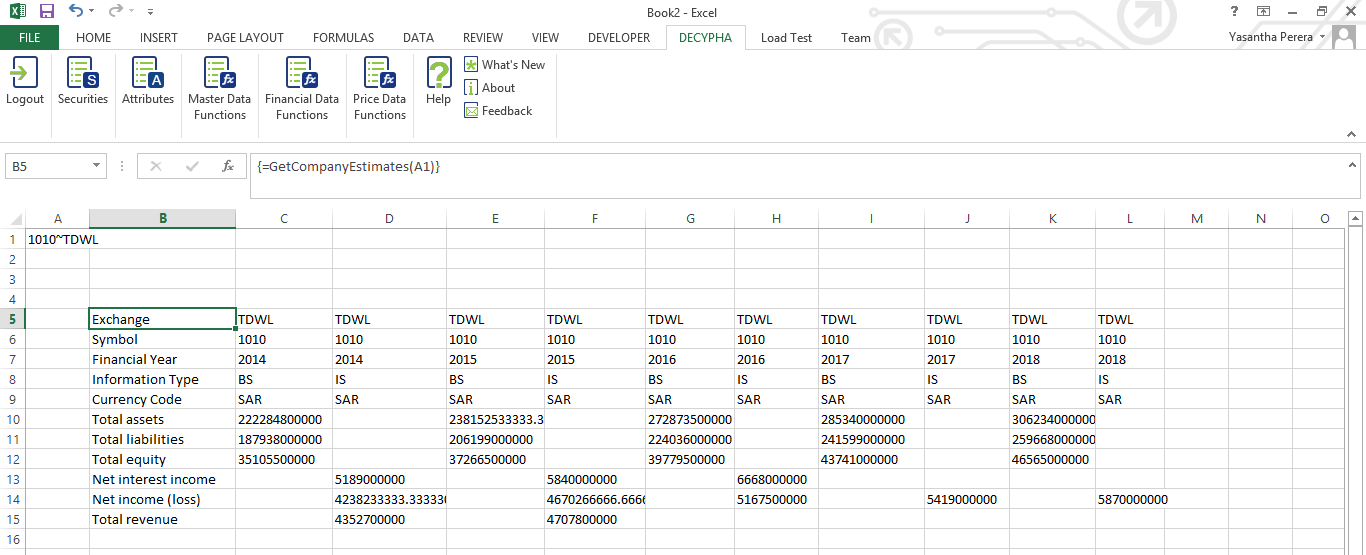
Task: Open Customize Quick Access Toolbar dropdown
Action: tap(150, 12)
